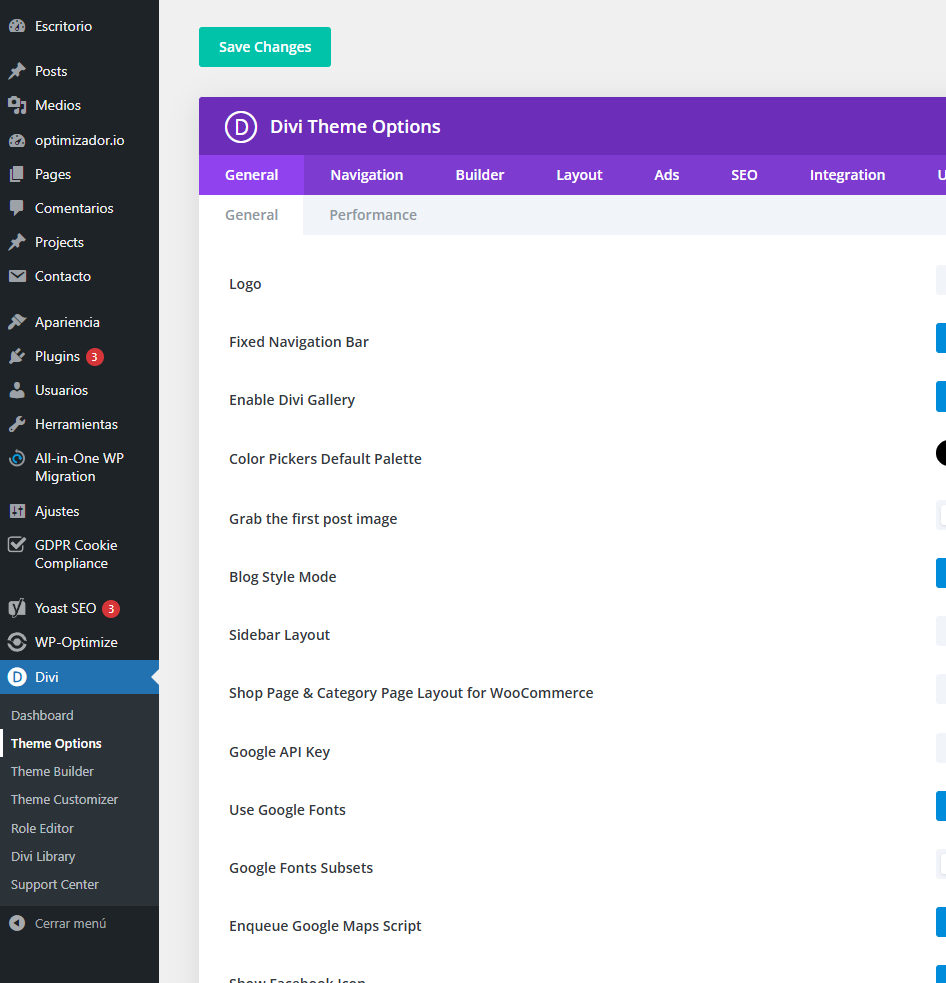Switch to the Builder tab

coord(480,175)
